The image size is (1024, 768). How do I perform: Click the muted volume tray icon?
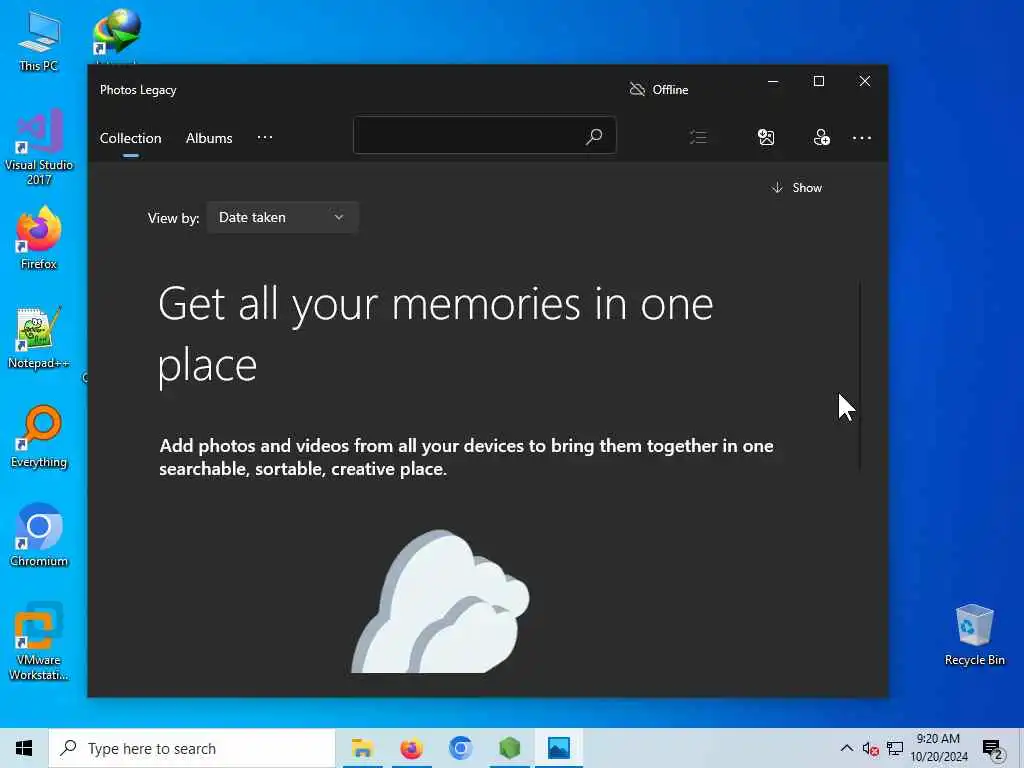870,749
